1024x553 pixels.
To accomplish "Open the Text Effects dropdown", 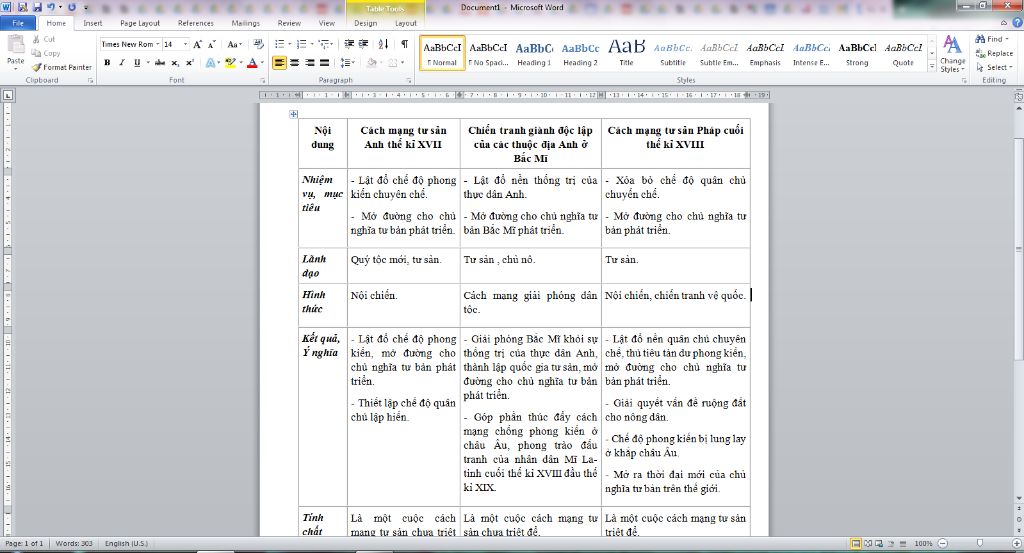I will coord(212,63).
